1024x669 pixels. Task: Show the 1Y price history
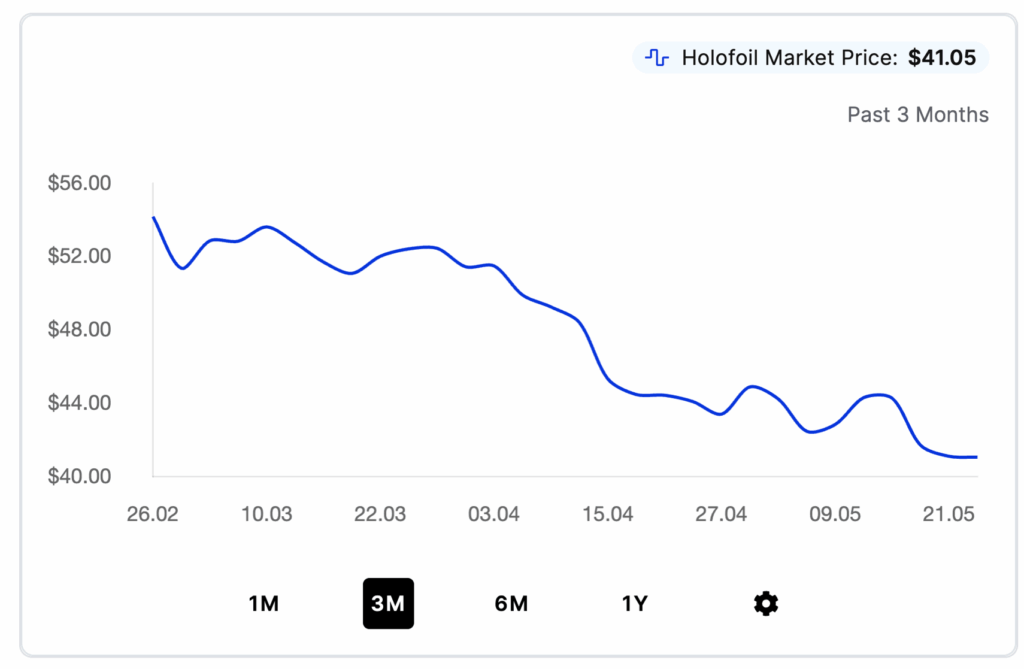tap(635, 604)
